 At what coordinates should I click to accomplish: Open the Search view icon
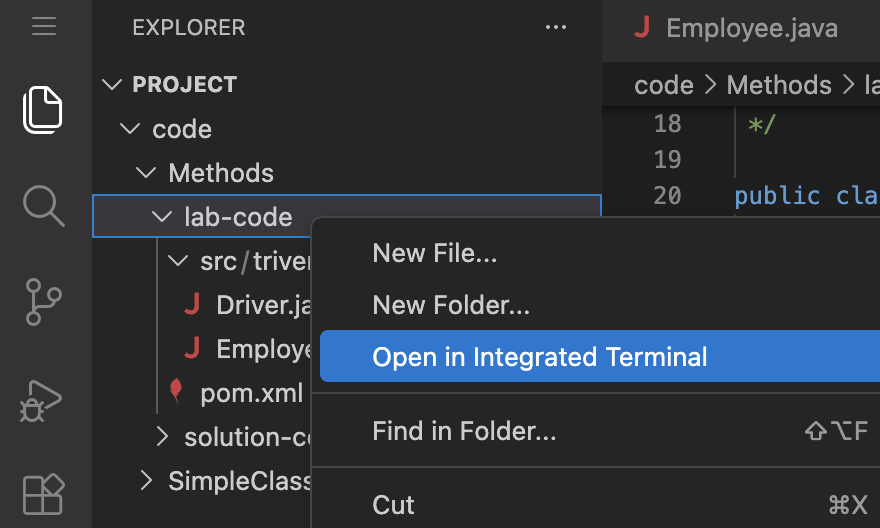44,206
